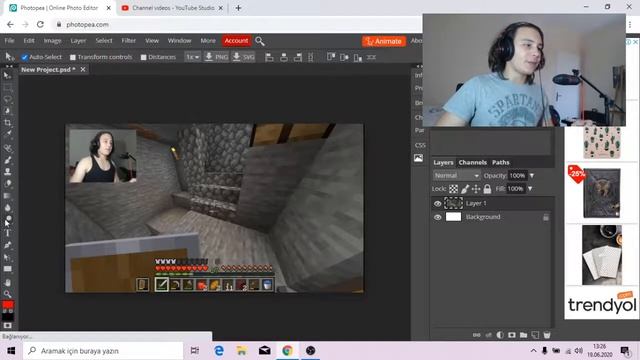Screen dimensions: 640x360
Task: Click the orange Animate button
Action: 384,41
